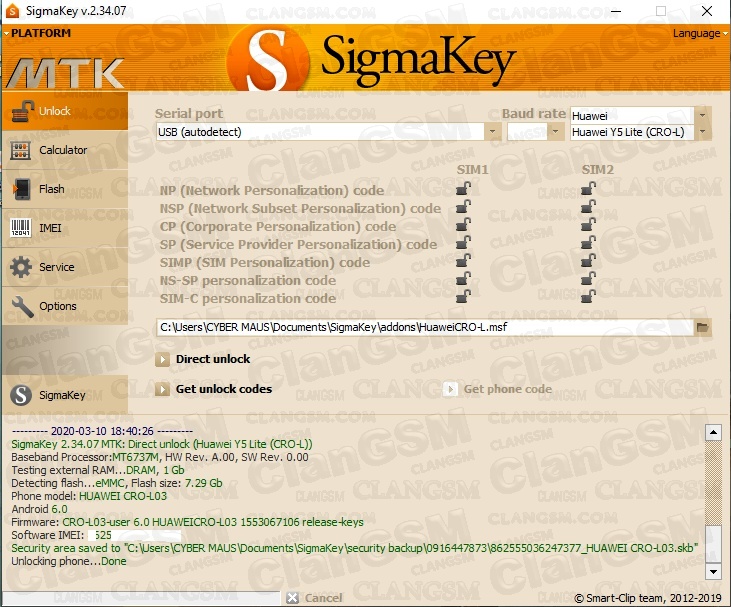Click the 'Software IMEI:' log line

click(96, 535)
